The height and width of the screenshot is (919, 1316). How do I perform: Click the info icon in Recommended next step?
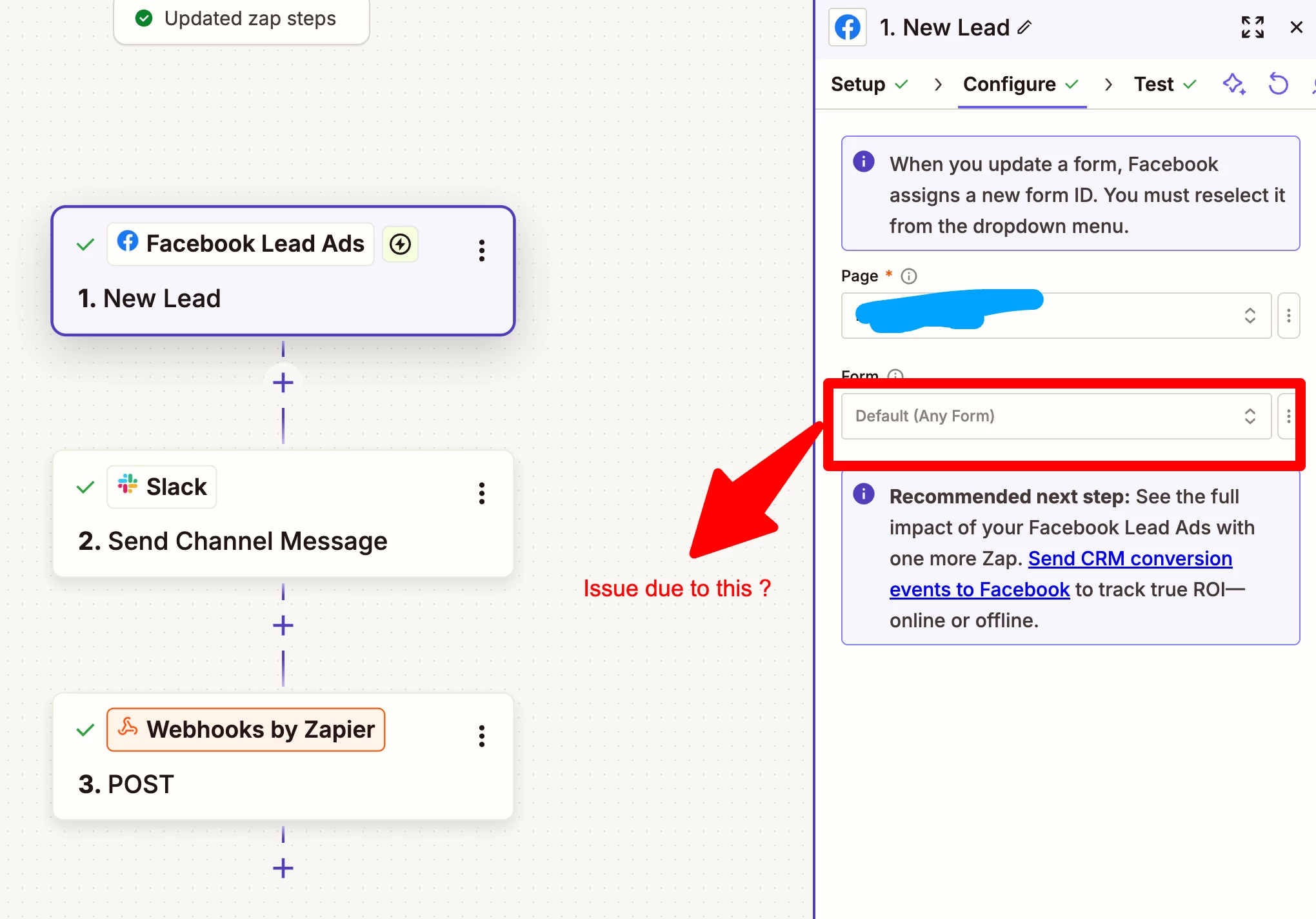pos(864,494)
